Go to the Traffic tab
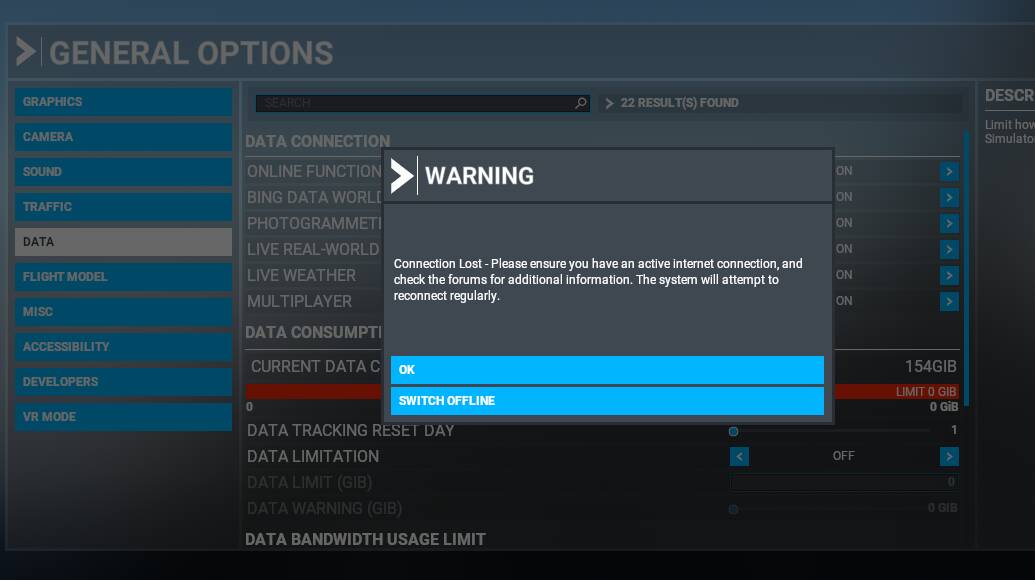 tap(123, 207)
